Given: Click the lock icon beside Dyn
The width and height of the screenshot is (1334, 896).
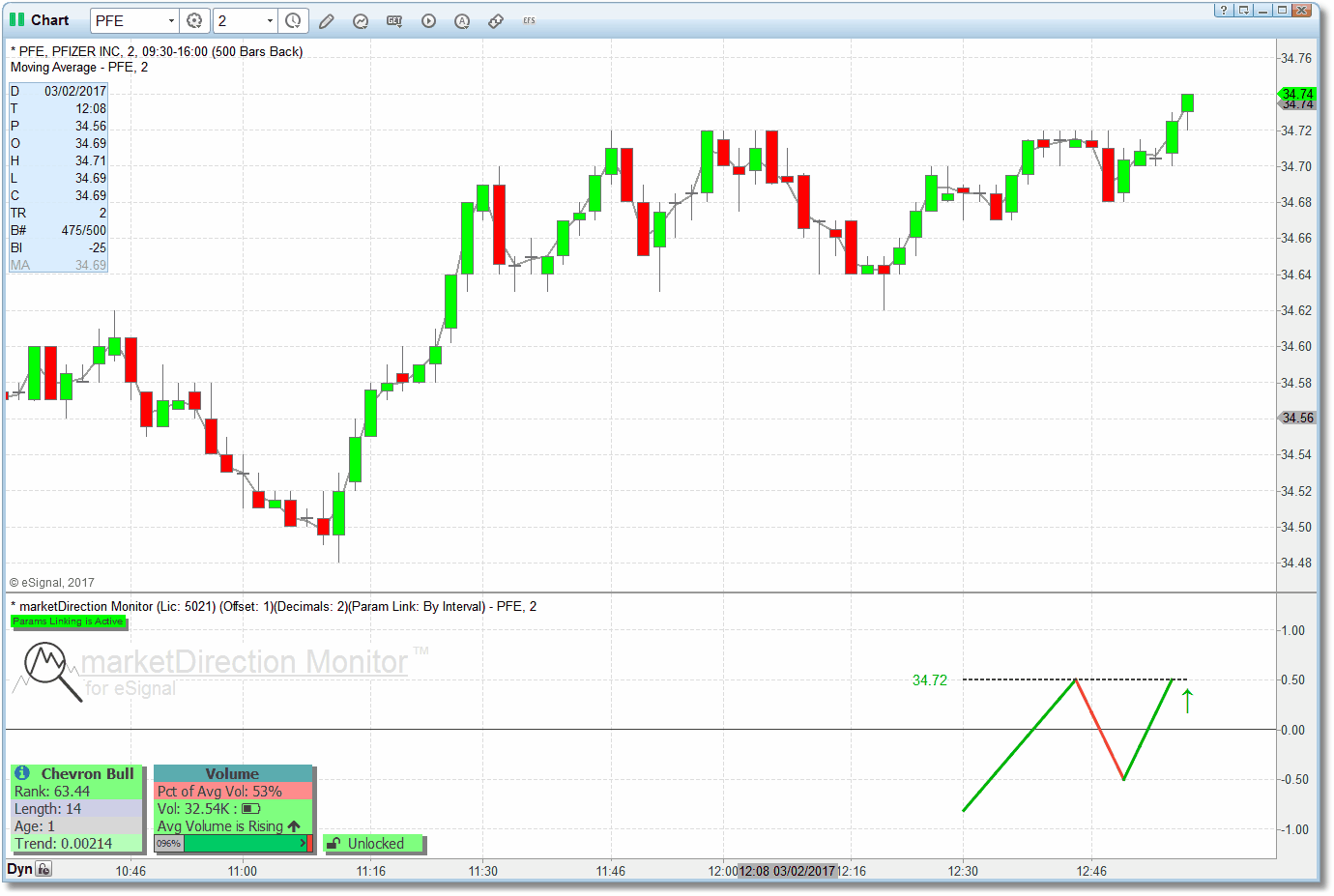Looking at the screenshot, I should click(x=43, y=869).
